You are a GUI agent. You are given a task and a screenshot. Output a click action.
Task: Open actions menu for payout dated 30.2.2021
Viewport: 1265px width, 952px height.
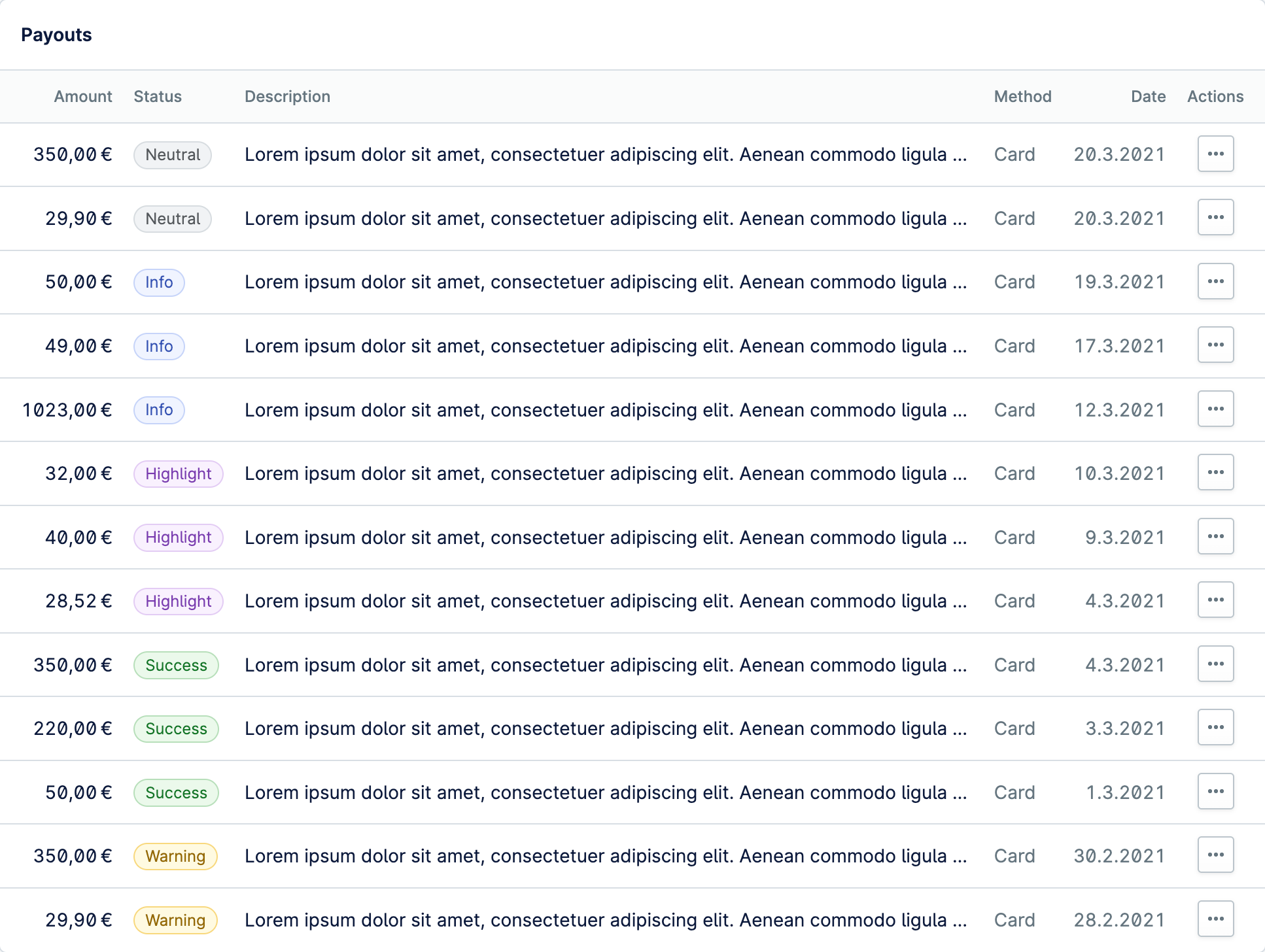point(1215,855)
